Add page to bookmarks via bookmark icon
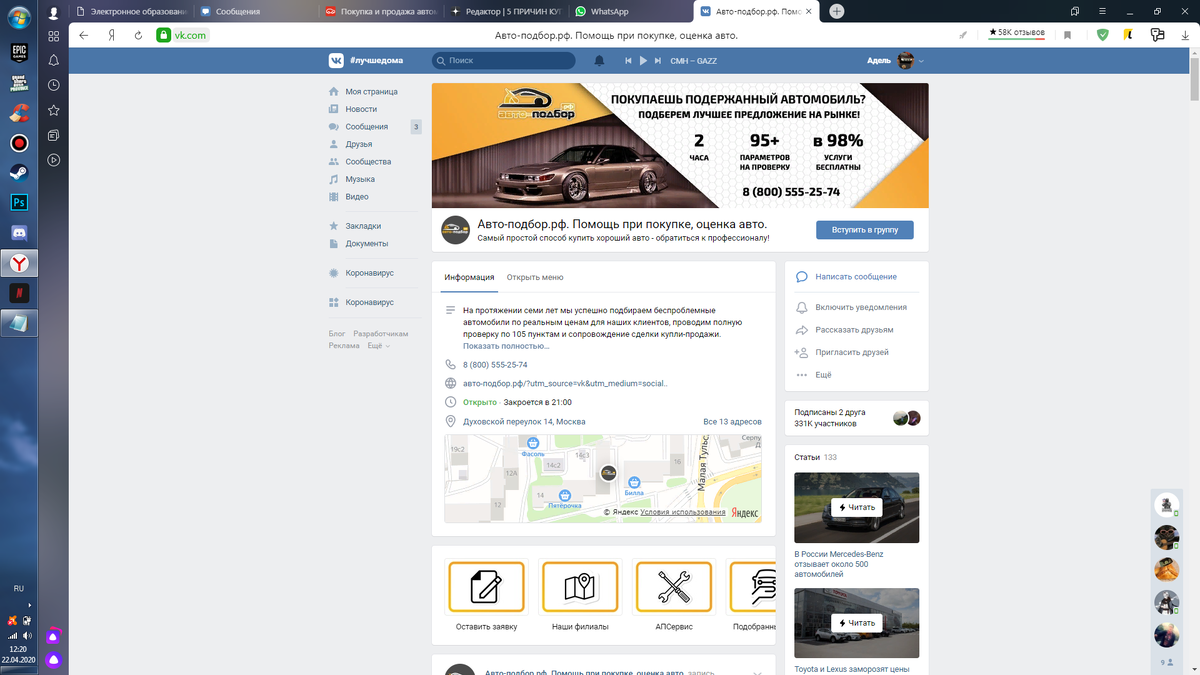The height and width of the screenshot is (675, 1200). click(1067, 35)
